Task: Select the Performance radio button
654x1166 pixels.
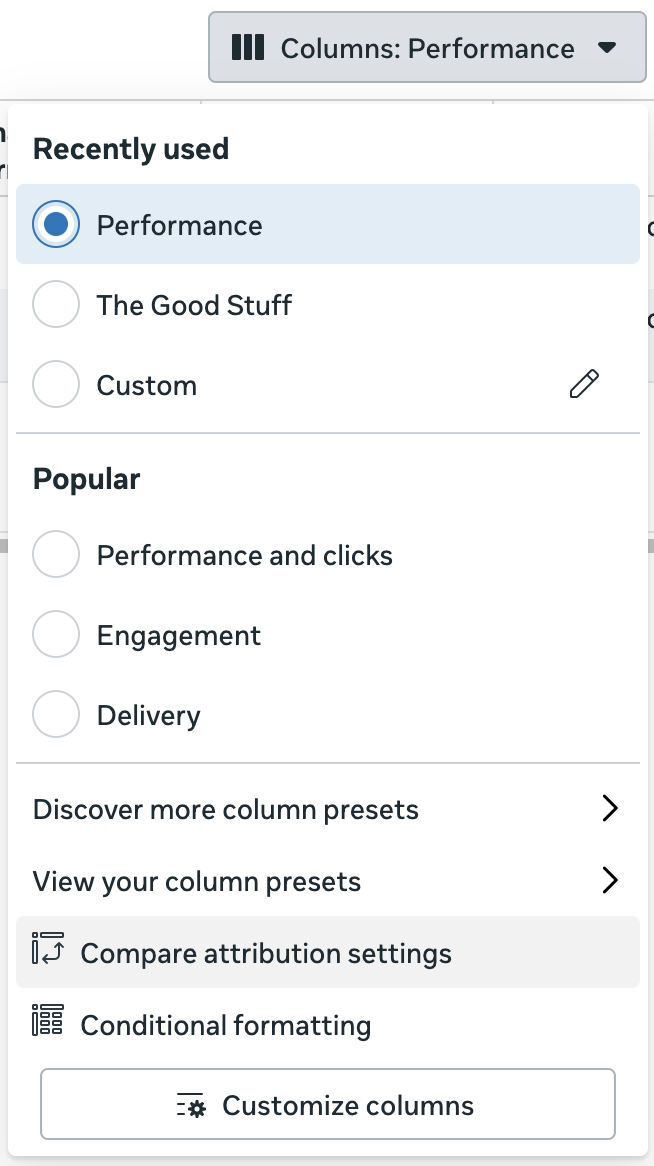Action: (x=56, y=225)
